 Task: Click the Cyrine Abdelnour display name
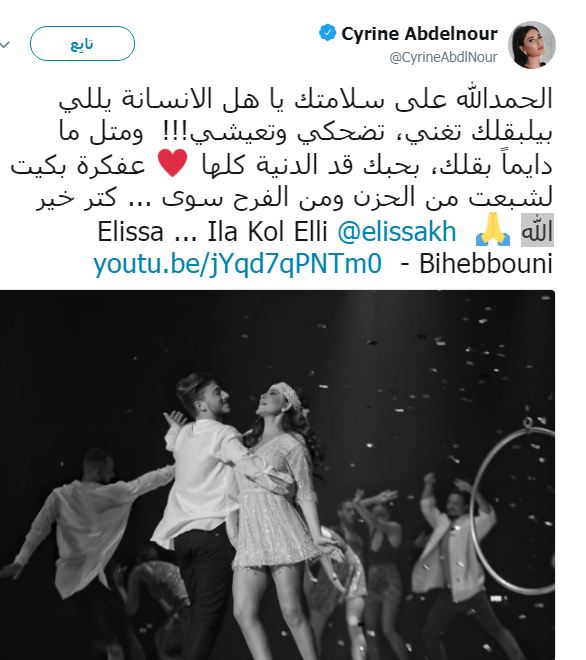(x=419, y=34)
